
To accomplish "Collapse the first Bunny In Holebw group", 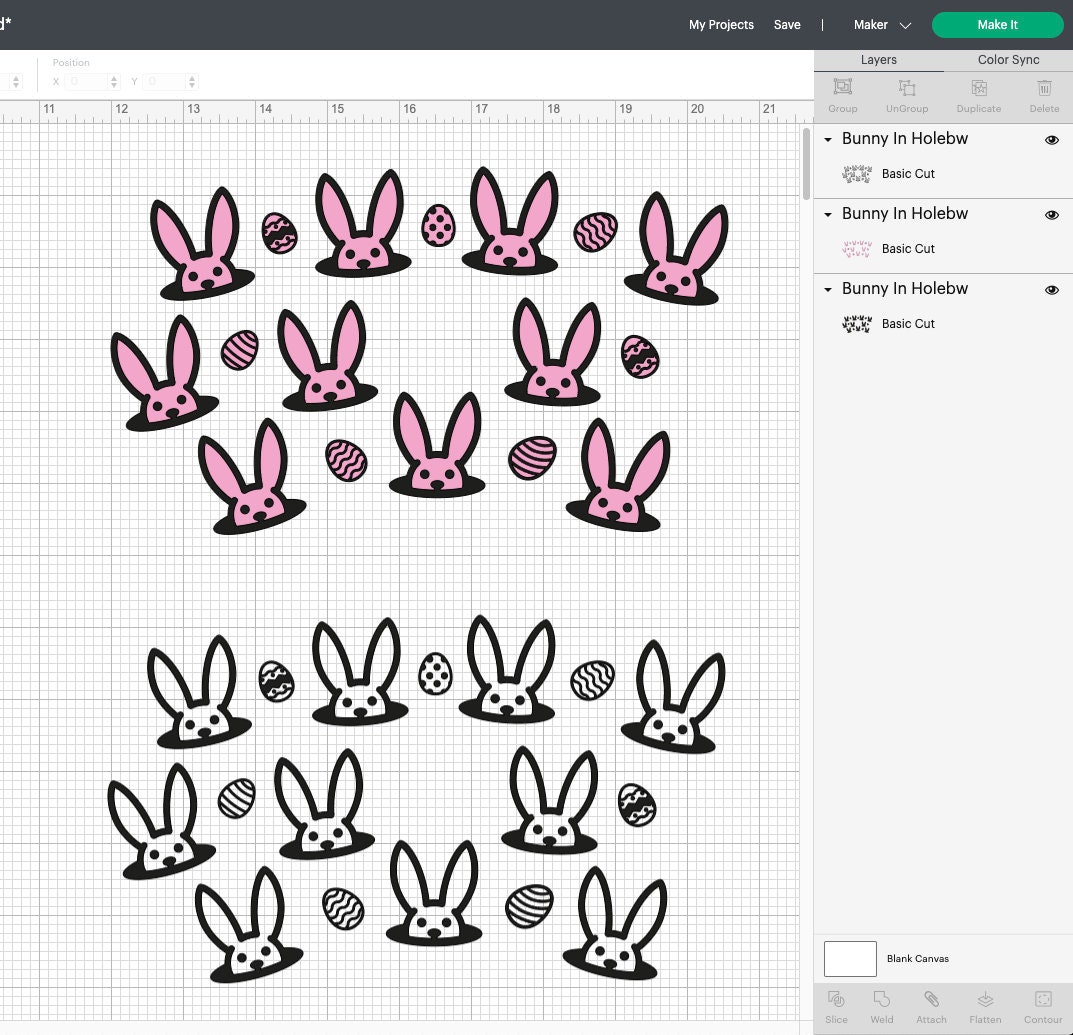I will click(x=827, y=139).
